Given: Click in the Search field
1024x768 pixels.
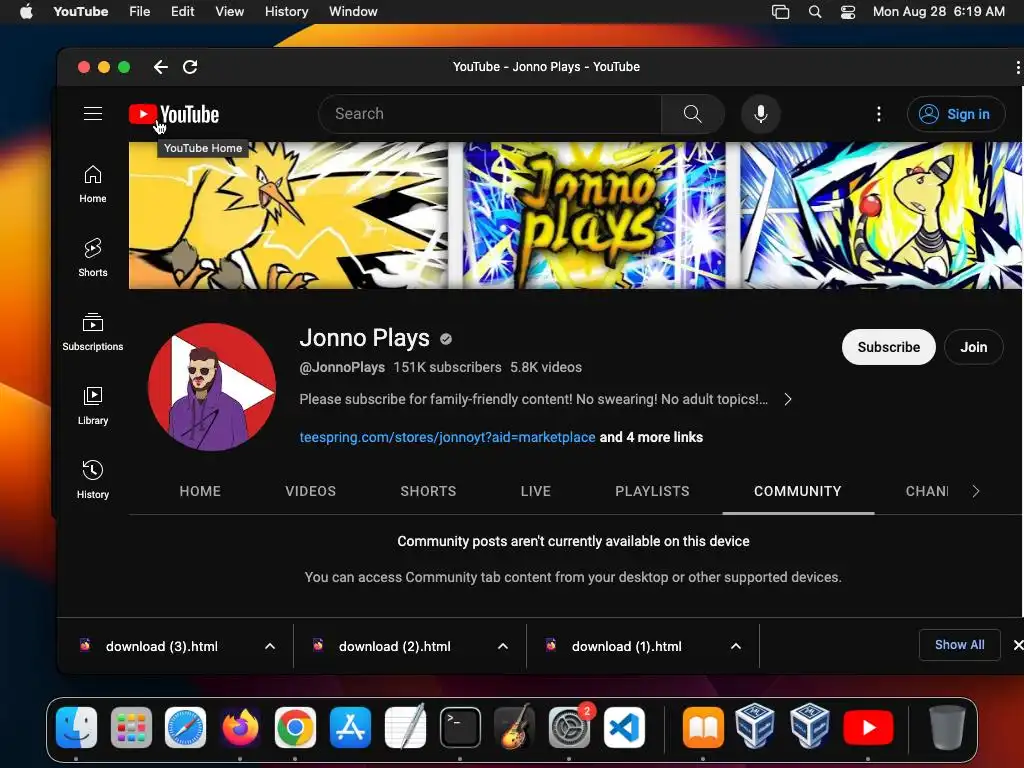Looking at the screenshot, I should point(490,114).
